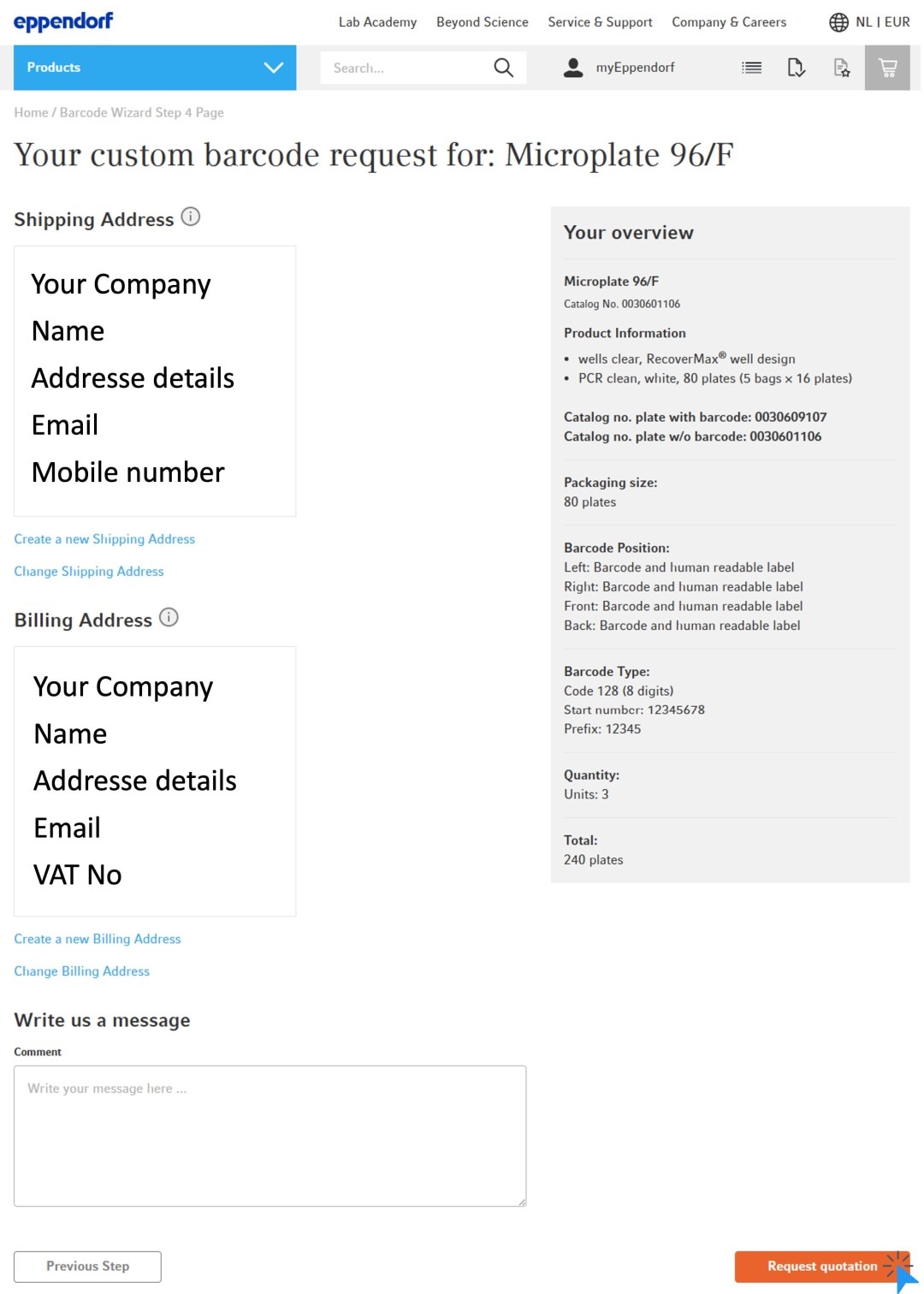Open the myEppendorf account icon

point(573,68)
